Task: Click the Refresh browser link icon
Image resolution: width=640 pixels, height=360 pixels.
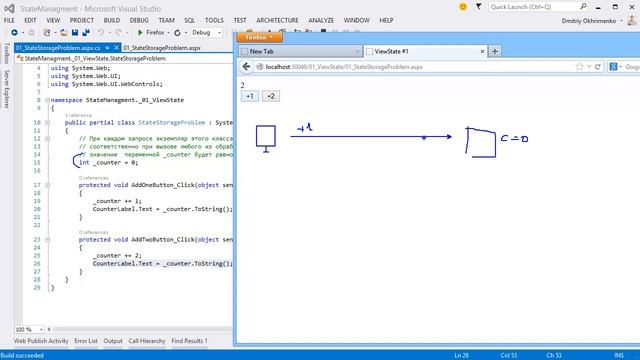Action: click(x=177, y=32)
